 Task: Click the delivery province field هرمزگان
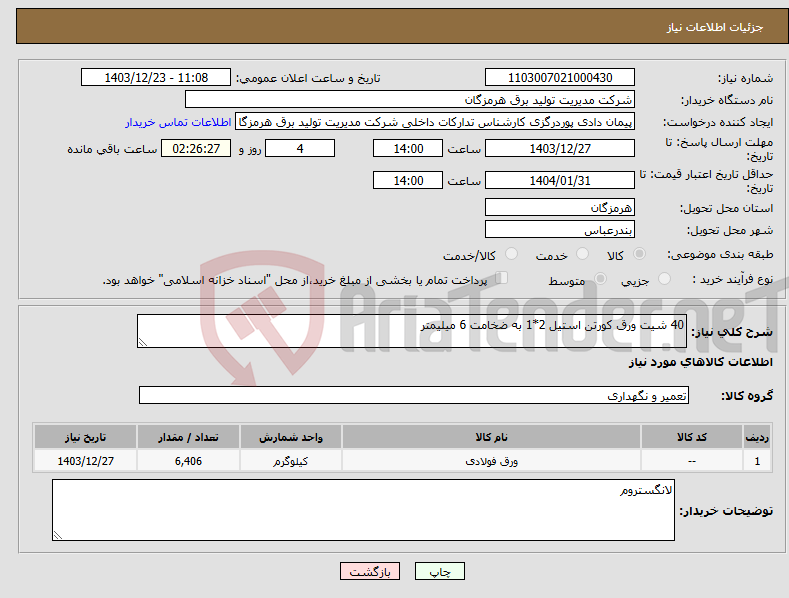560,207
